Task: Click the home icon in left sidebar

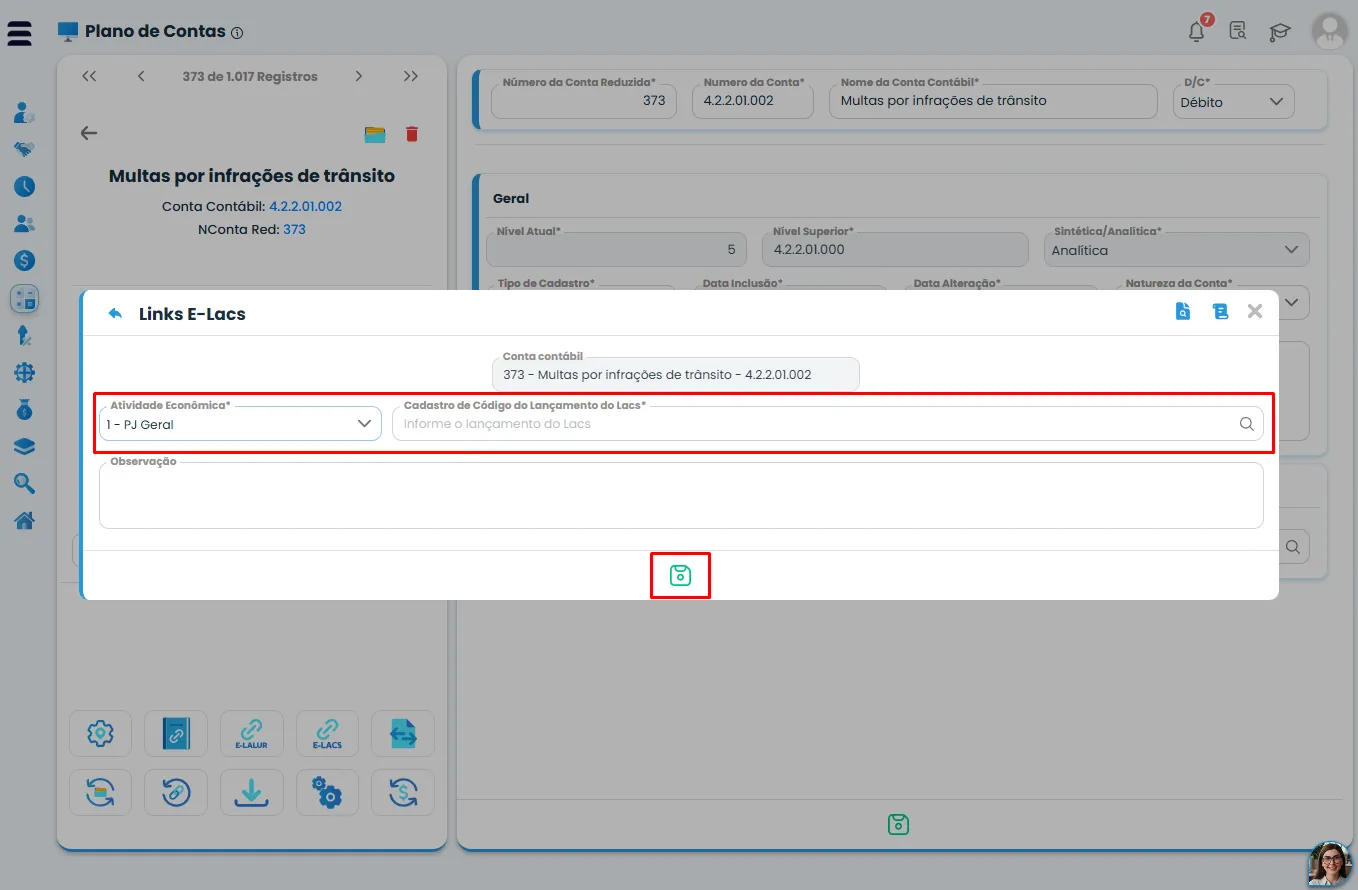Action: click(25, 520)
